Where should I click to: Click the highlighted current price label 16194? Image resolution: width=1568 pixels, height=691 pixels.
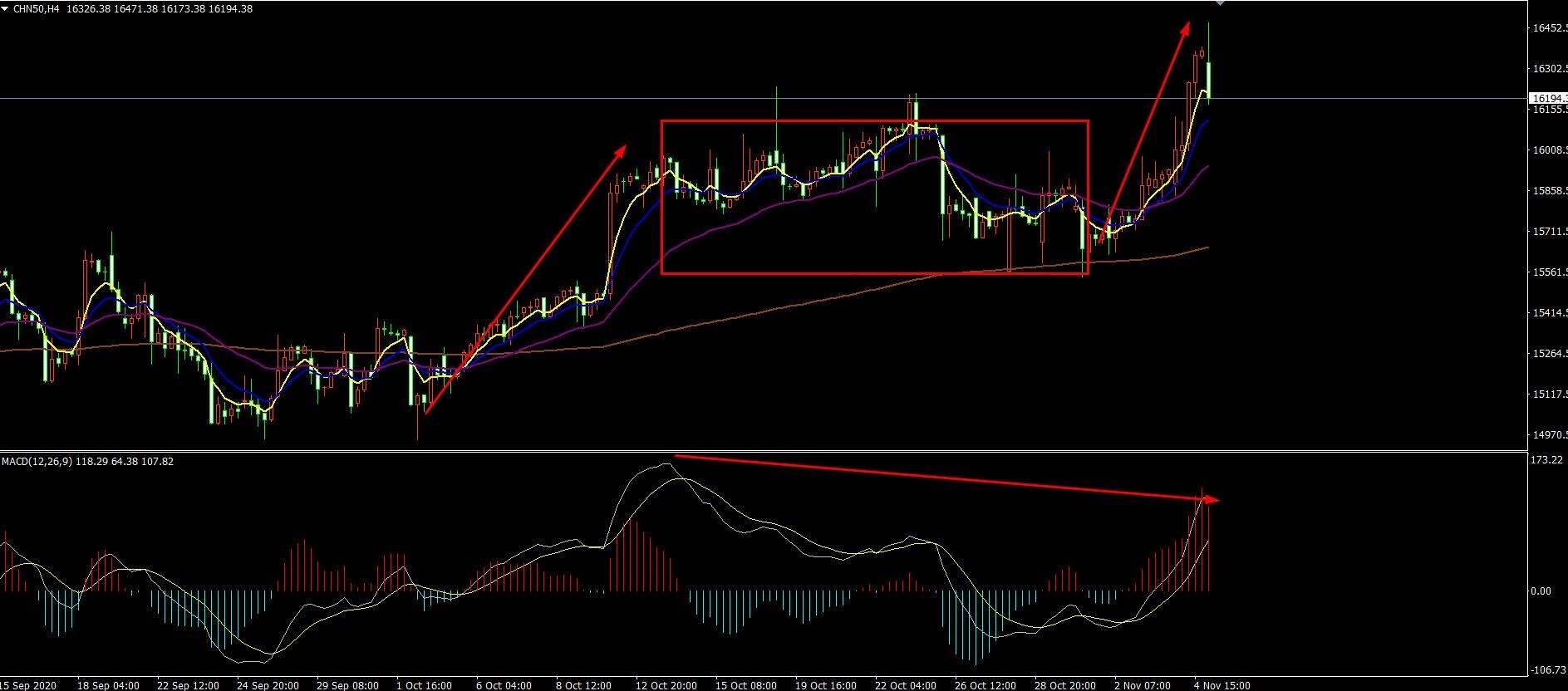pyautogui.click(x=1548, y=99)
